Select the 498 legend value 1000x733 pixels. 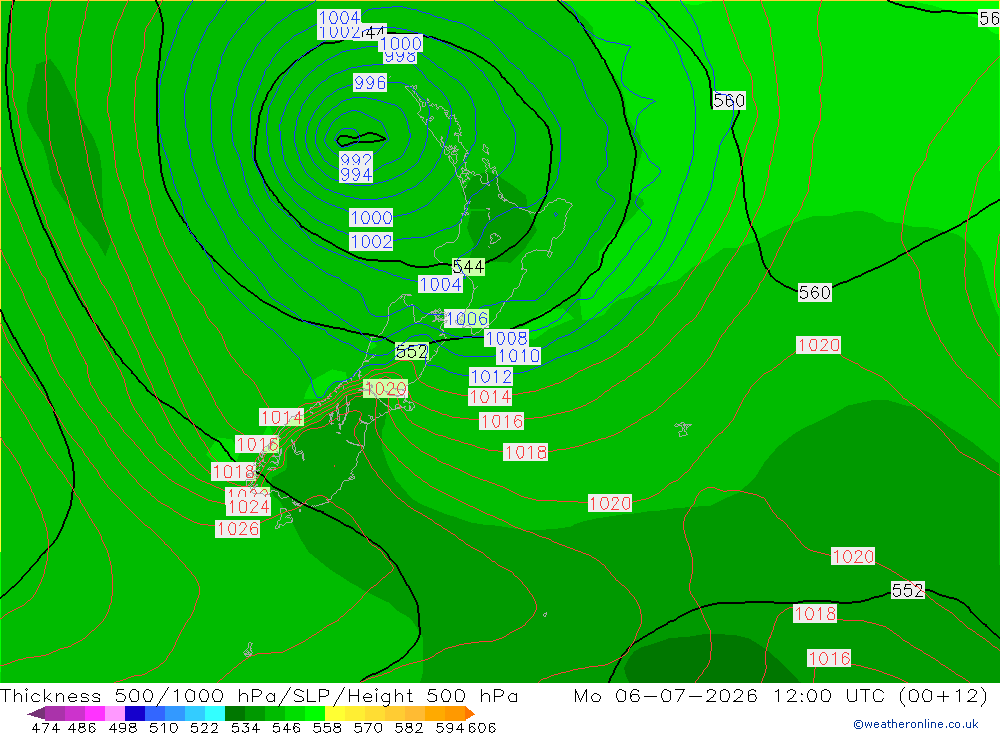[x=122, y=728]
